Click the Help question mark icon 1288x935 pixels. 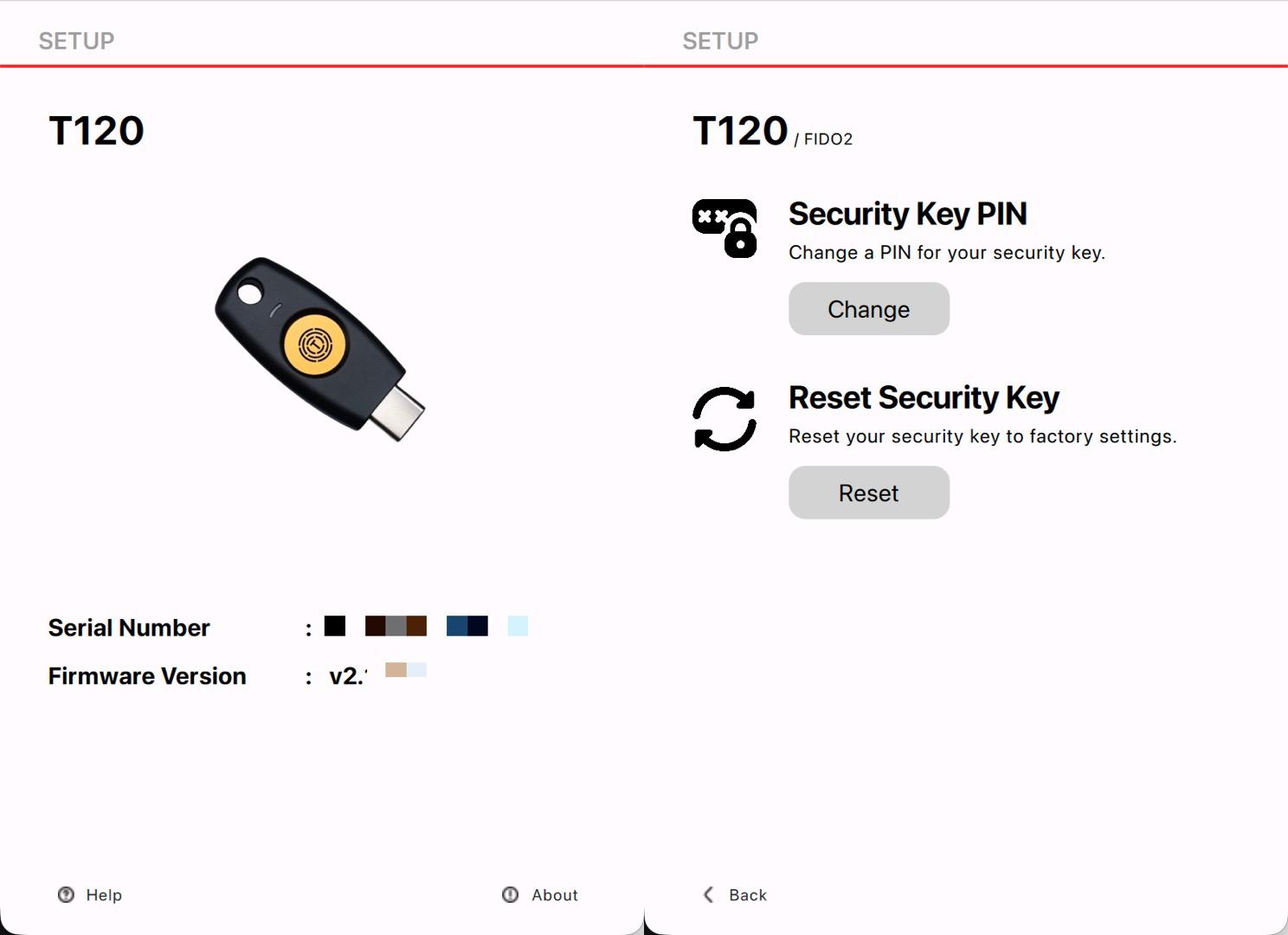(x=66, y=894)
